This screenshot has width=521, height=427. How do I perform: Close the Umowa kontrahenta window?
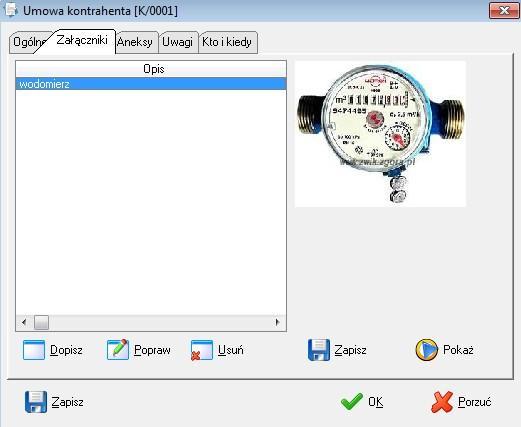(x=504, y=11)
